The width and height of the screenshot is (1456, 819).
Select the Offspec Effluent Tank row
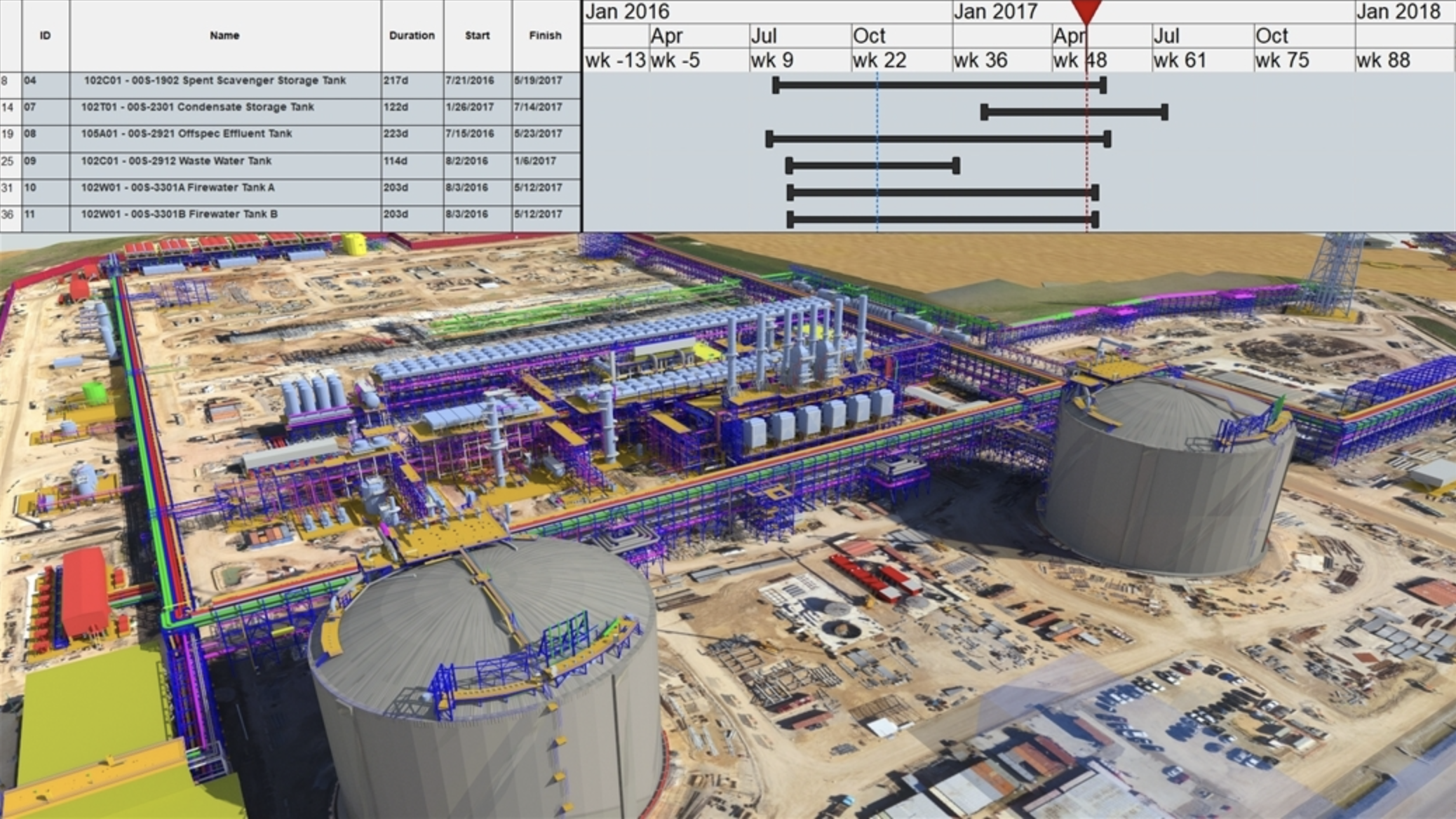pos(210,134)
